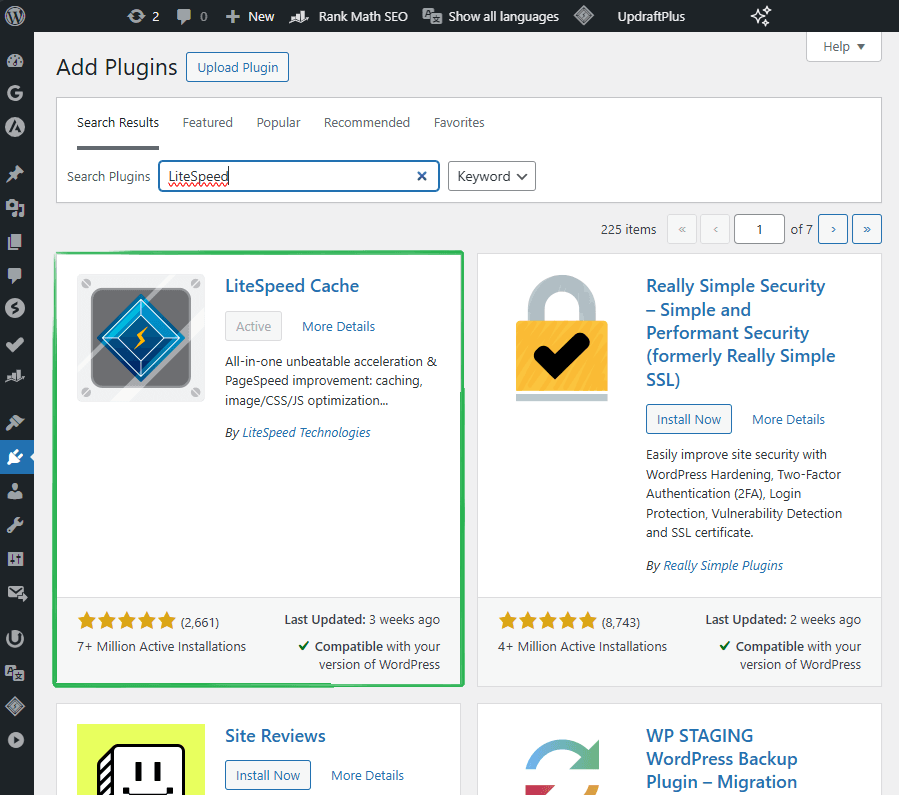This screenshot has height=795, width=899.
Task: Click More Details for Really Simple Security
Action: pyautogui.click(x=788, y=419)
